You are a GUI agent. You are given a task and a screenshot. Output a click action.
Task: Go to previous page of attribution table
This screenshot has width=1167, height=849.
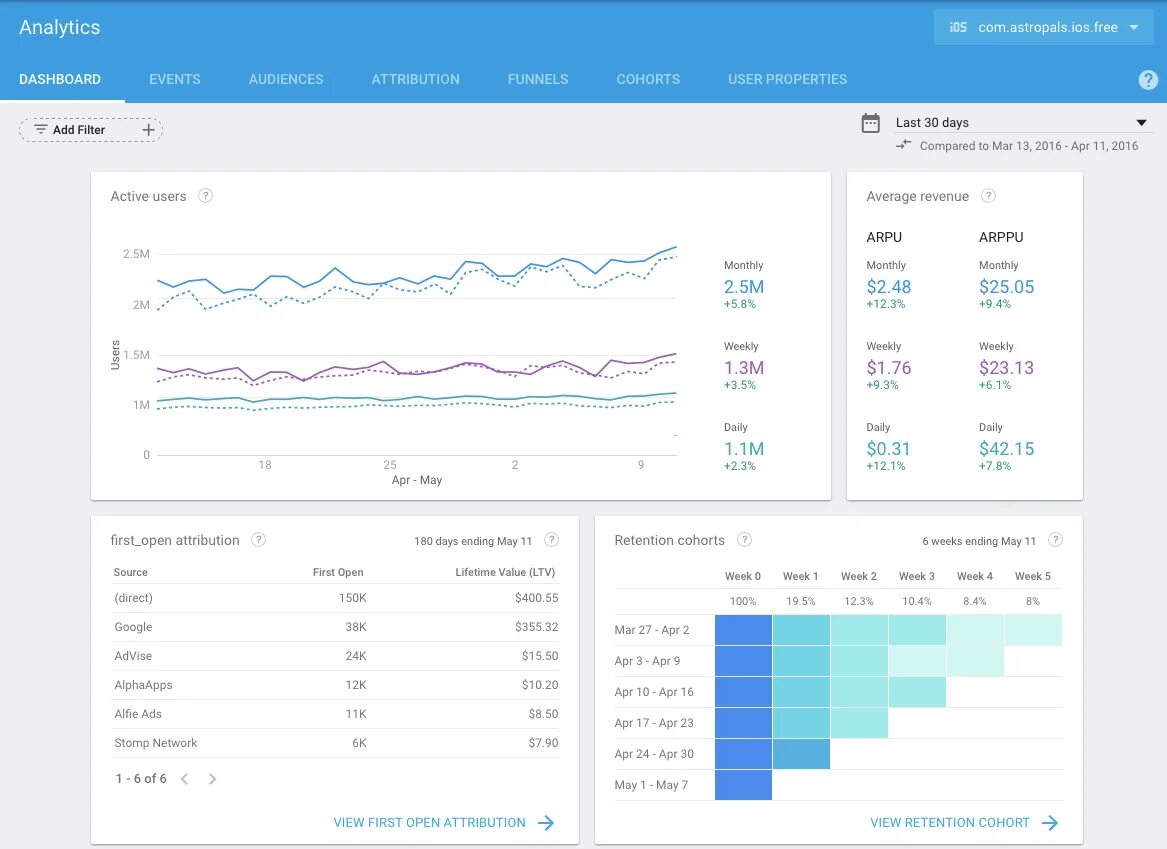point(185,778)
